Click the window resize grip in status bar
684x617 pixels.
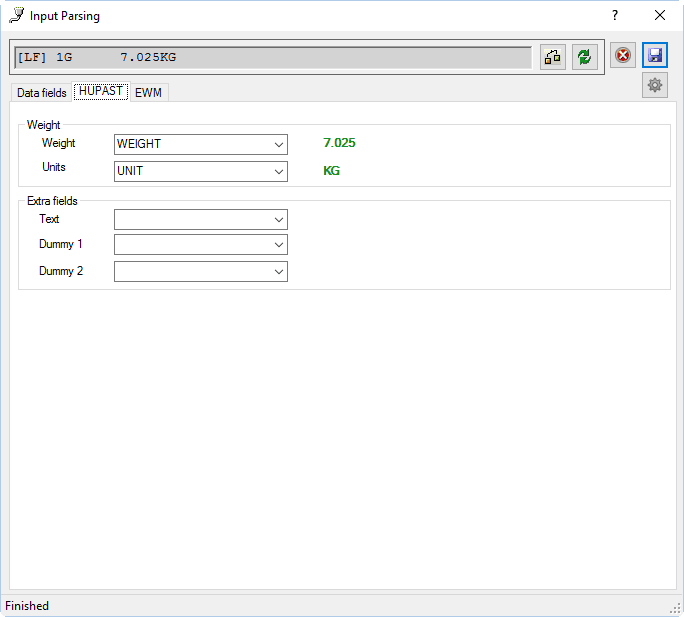pos(675,608)
